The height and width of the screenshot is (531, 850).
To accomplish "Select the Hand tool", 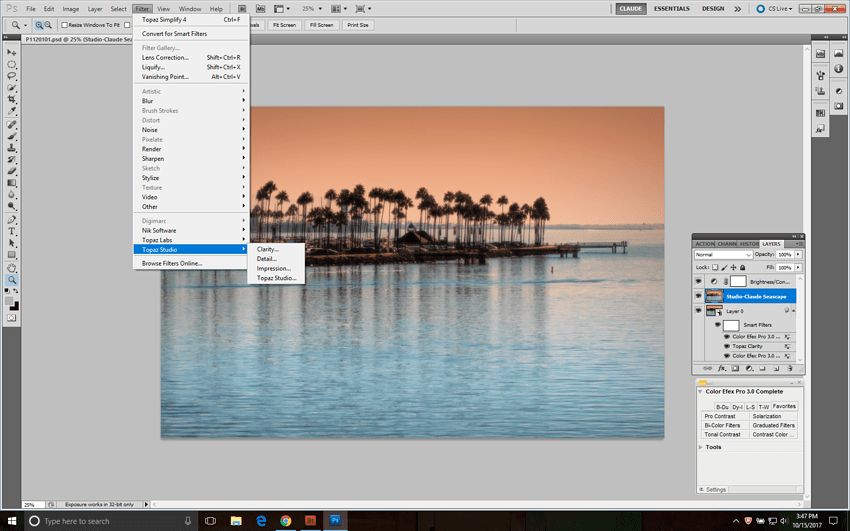I will pos(12,267).
